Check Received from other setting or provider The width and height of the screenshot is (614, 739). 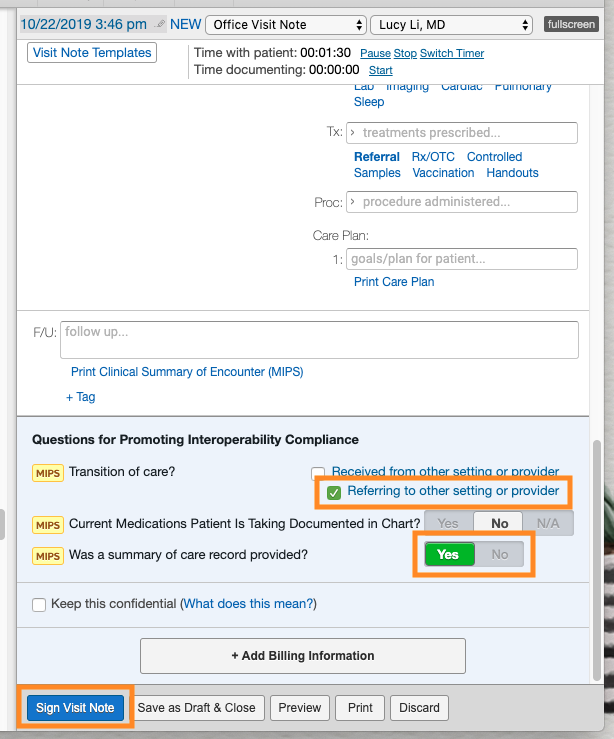tap(318, 472)
